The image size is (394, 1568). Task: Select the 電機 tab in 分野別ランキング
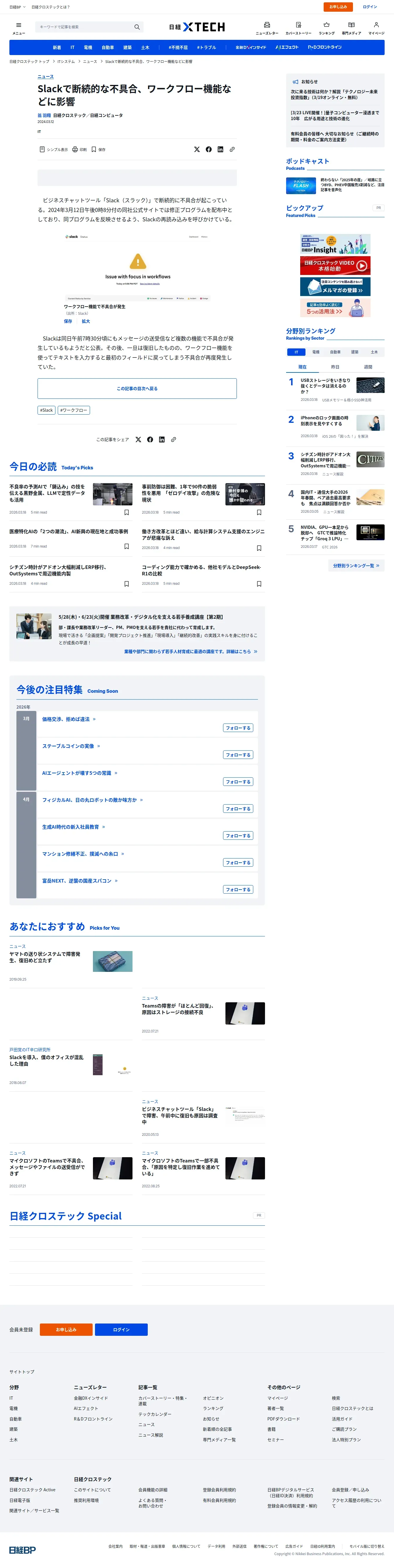[x=315, y=352]
